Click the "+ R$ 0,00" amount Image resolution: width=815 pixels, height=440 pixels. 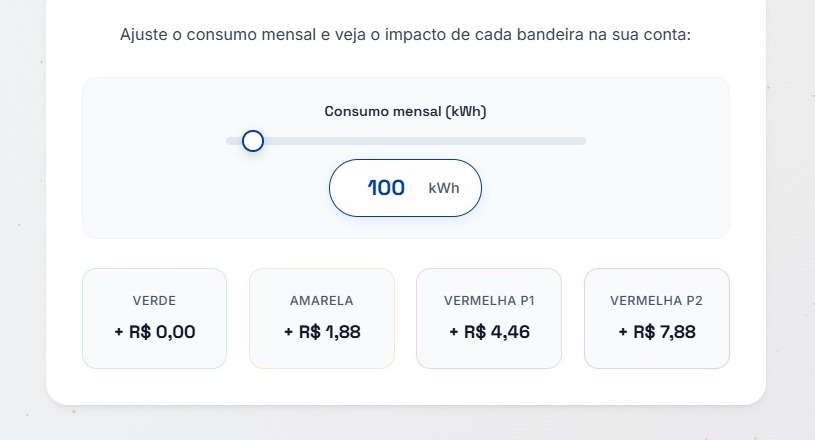(154, 332)
